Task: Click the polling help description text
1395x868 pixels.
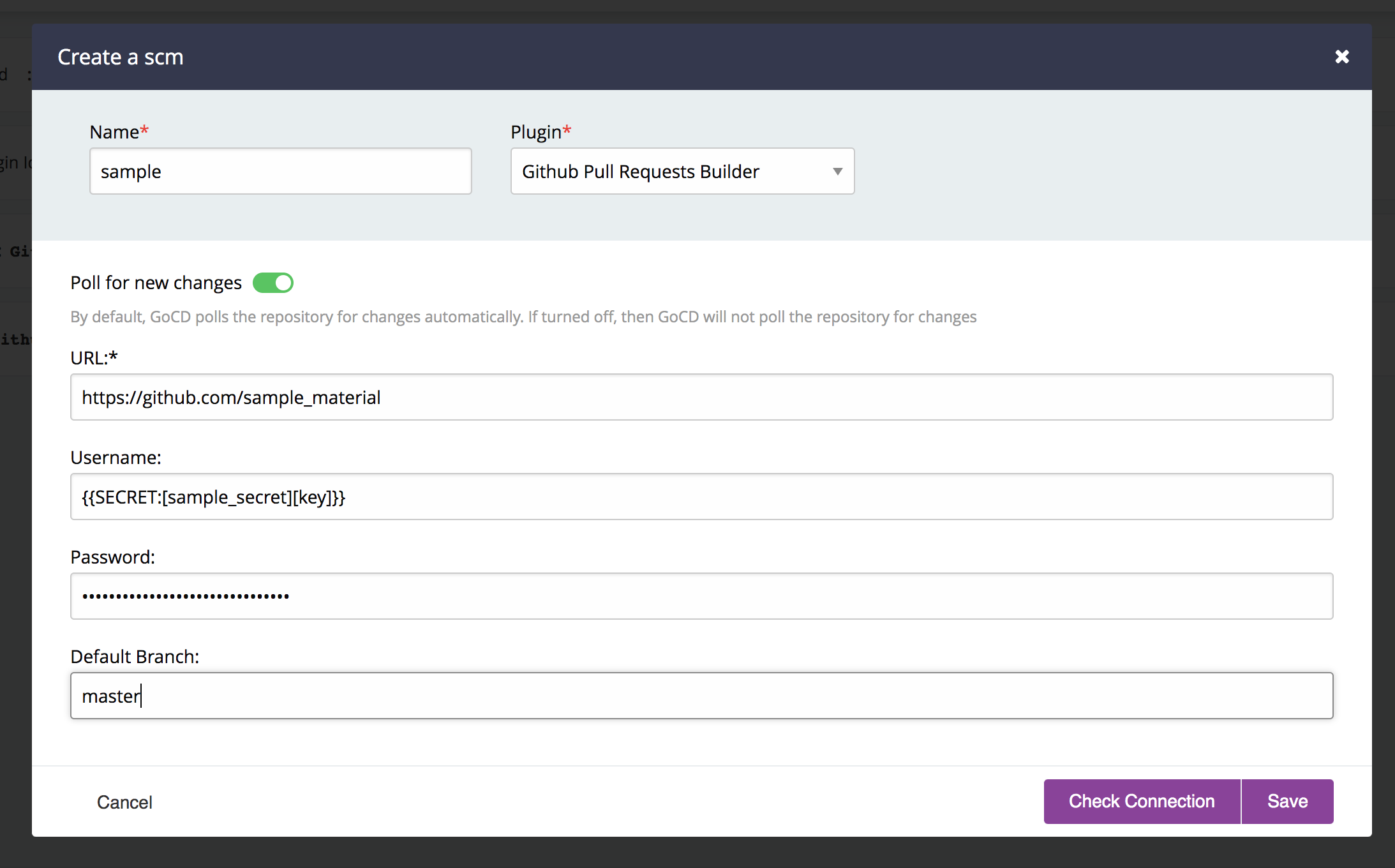Action: click(x=523, y=317)
